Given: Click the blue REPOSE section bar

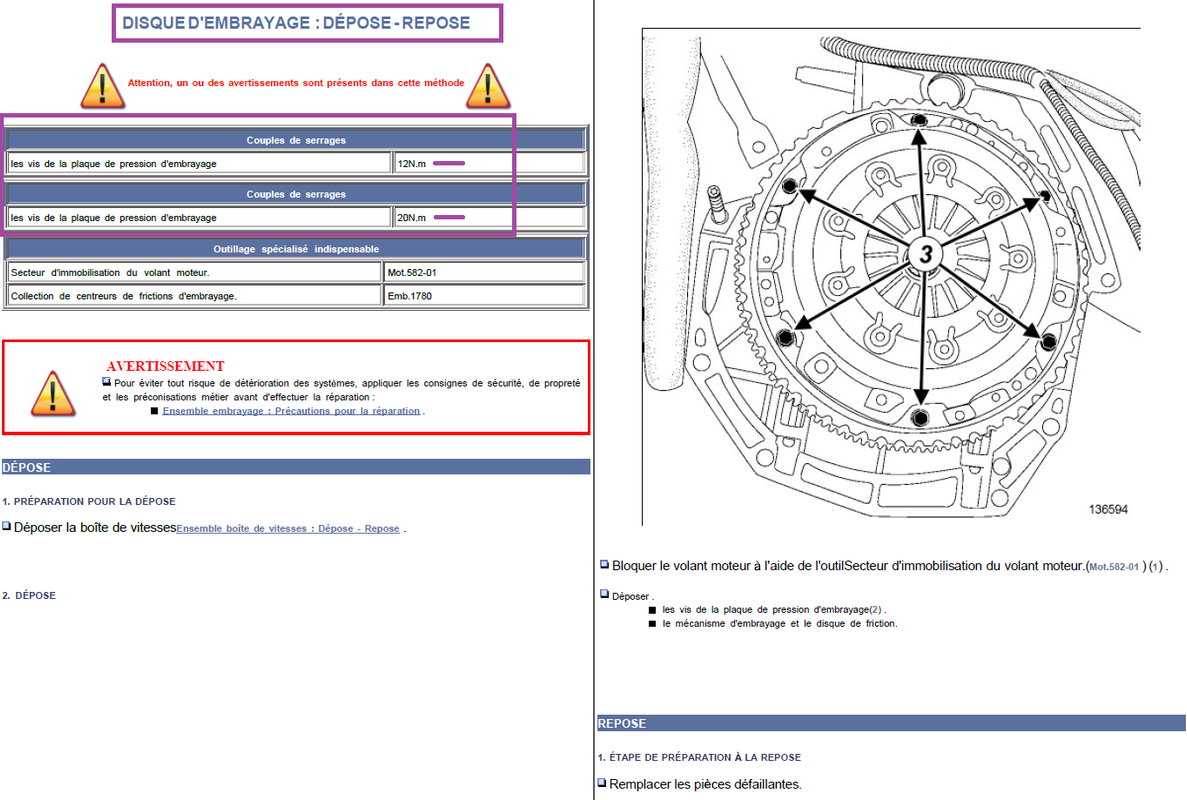Looking at the screenshot, I should tap(891, 723).
